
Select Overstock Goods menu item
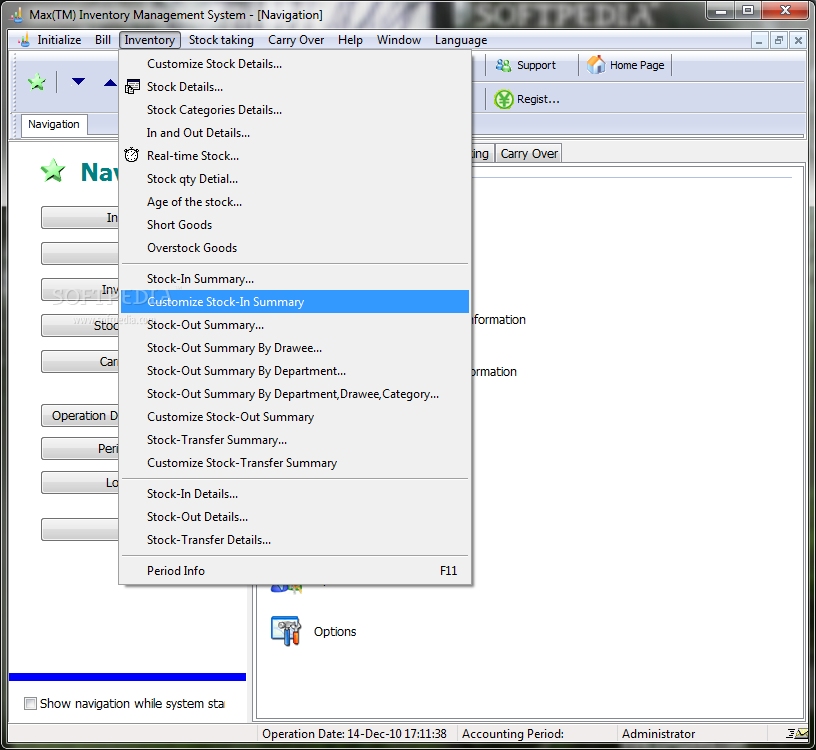(x=295, y=248)
